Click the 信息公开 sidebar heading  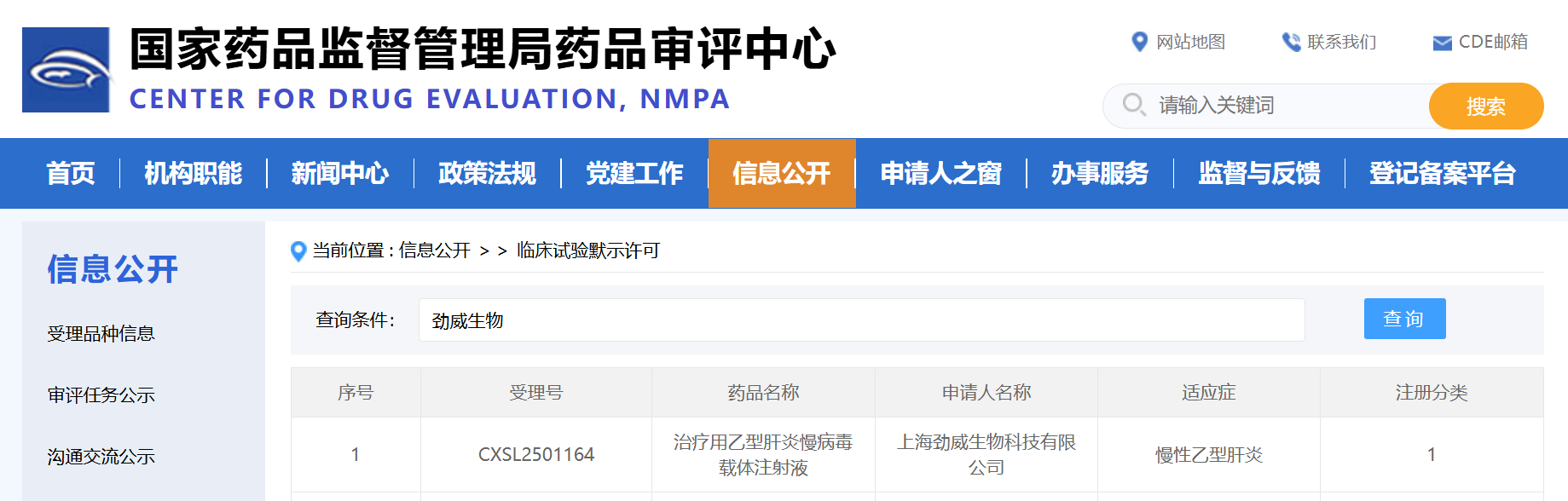coord(113,269)
